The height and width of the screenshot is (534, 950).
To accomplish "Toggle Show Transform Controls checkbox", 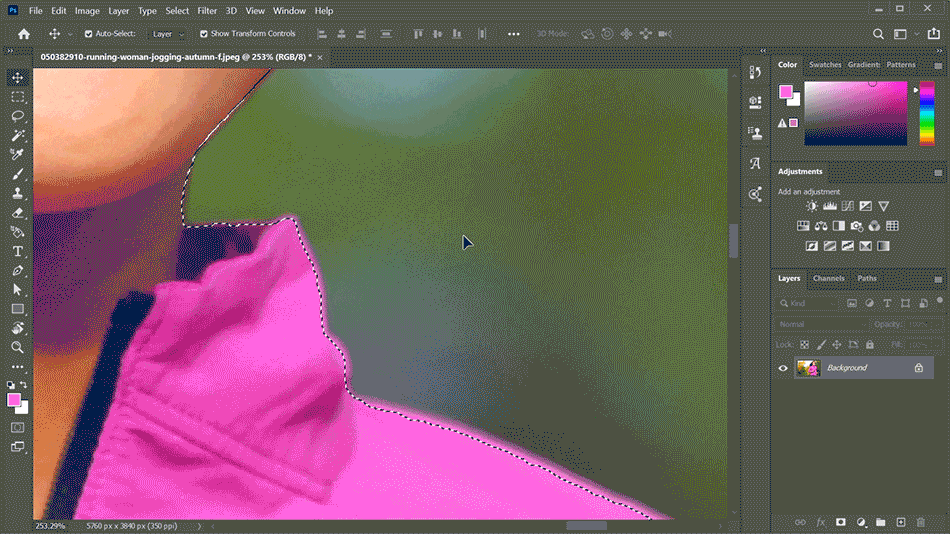I will click(204, 34).
